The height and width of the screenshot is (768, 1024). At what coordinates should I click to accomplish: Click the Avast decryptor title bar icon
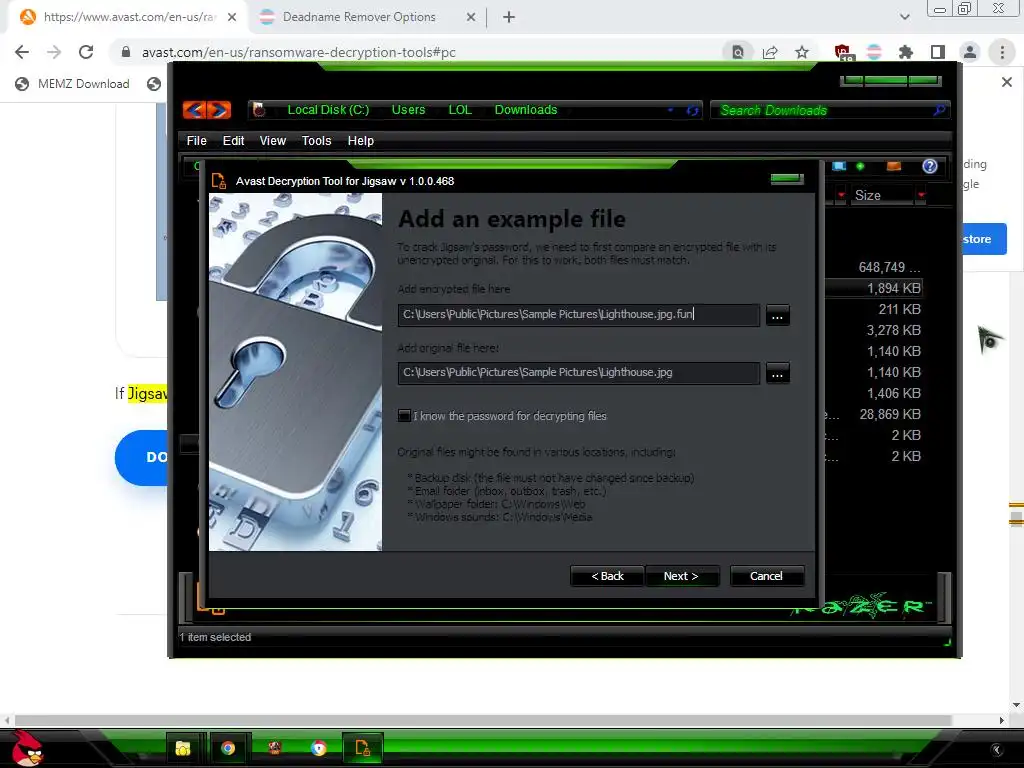point(219,181)
